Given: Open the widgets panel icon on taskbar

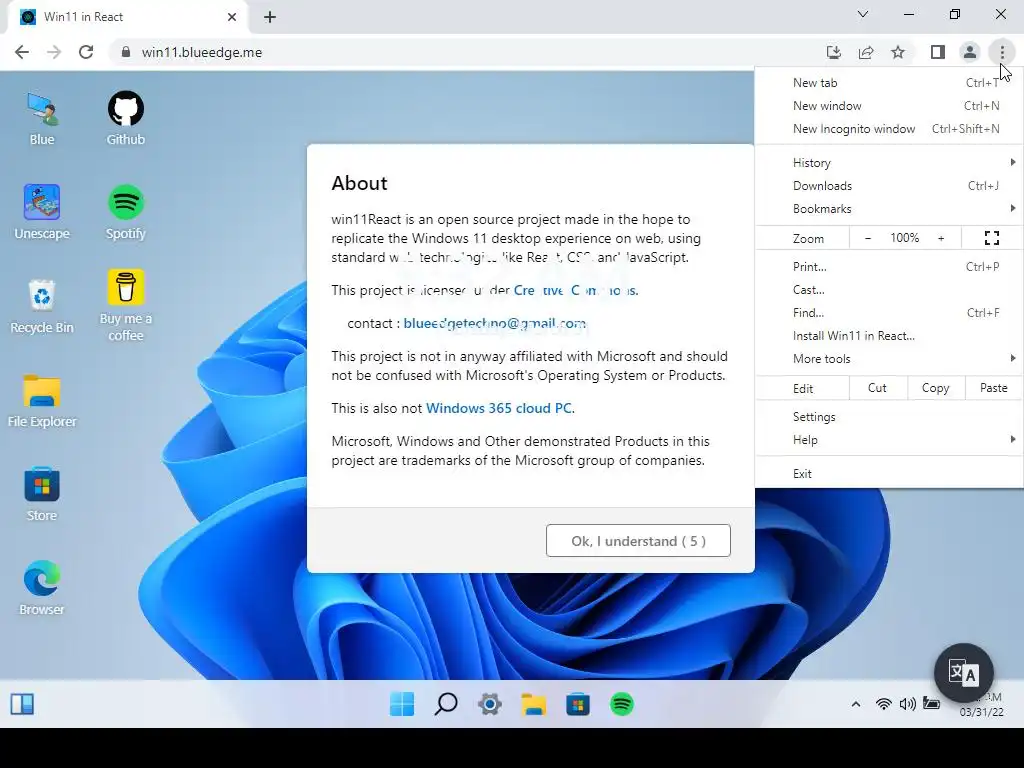Looking at the screenshot, I should (22, 704).
